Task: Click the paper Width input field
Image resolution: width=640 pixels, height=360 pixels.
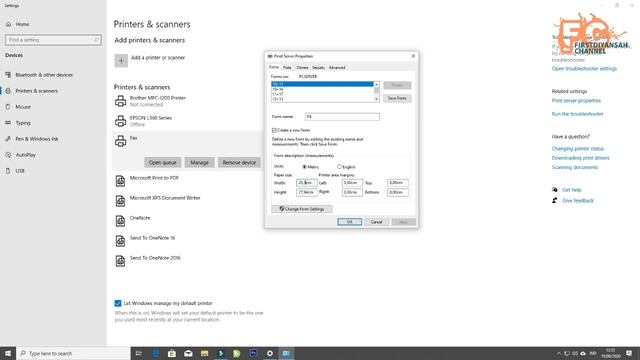Action: pos(307,182)
